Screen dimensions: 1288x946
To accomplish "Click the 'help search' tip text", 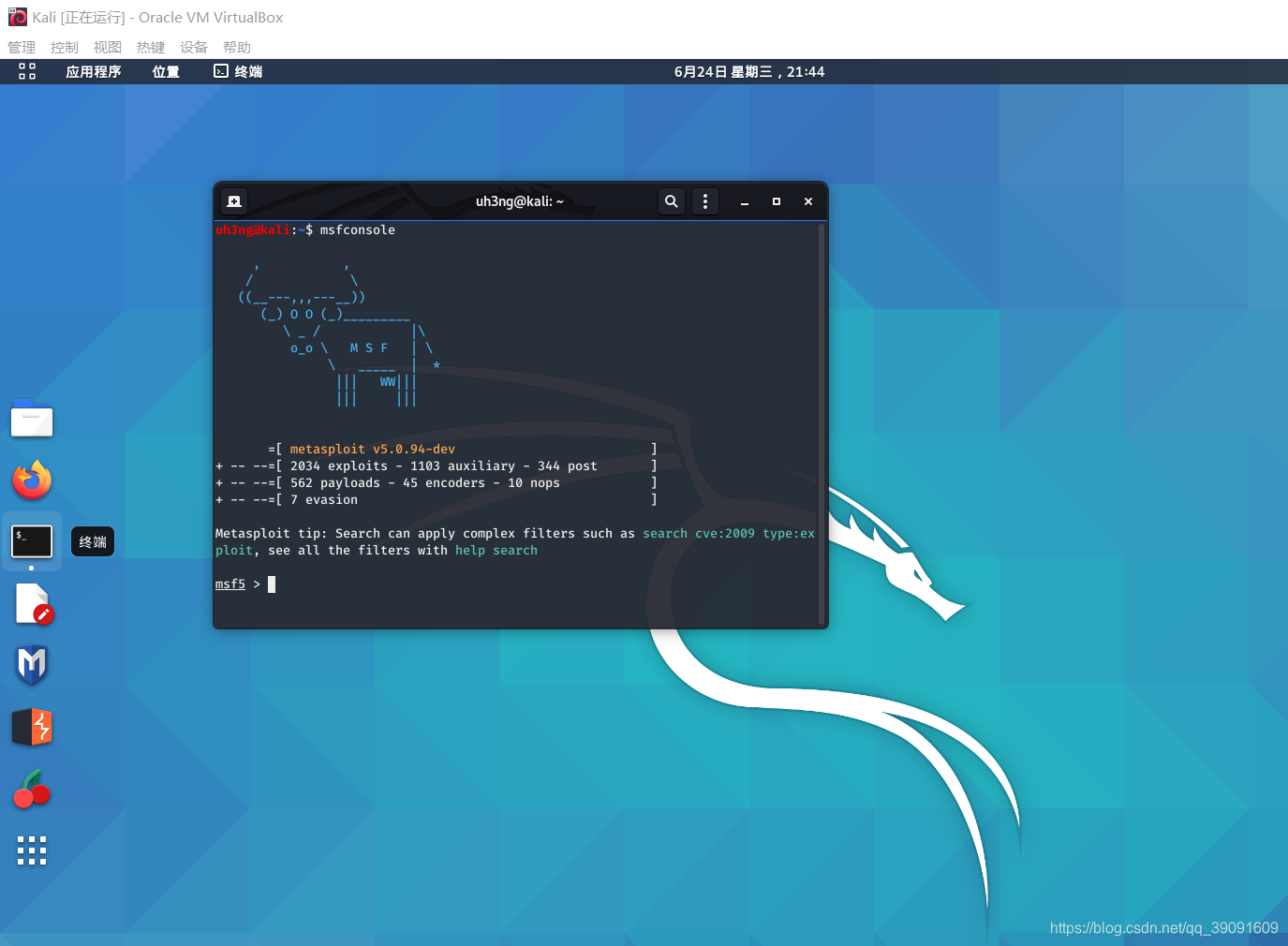I will (x=496, y=551).
